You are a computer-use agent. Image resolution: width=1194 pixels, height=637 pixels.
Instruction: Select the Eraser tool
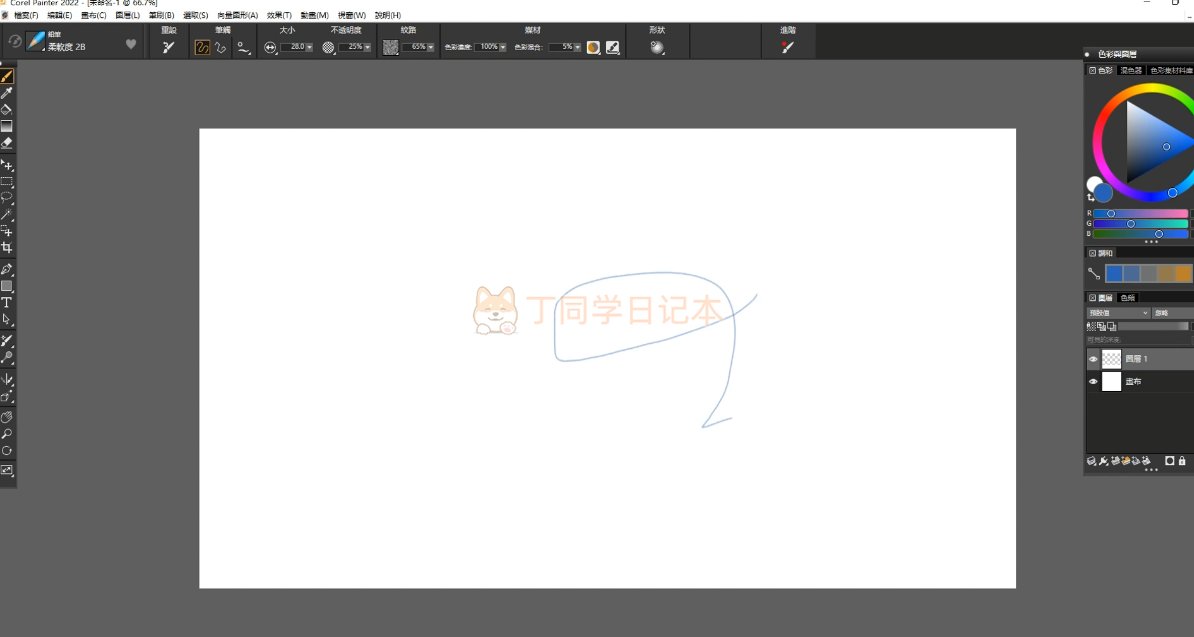(6, 143)
